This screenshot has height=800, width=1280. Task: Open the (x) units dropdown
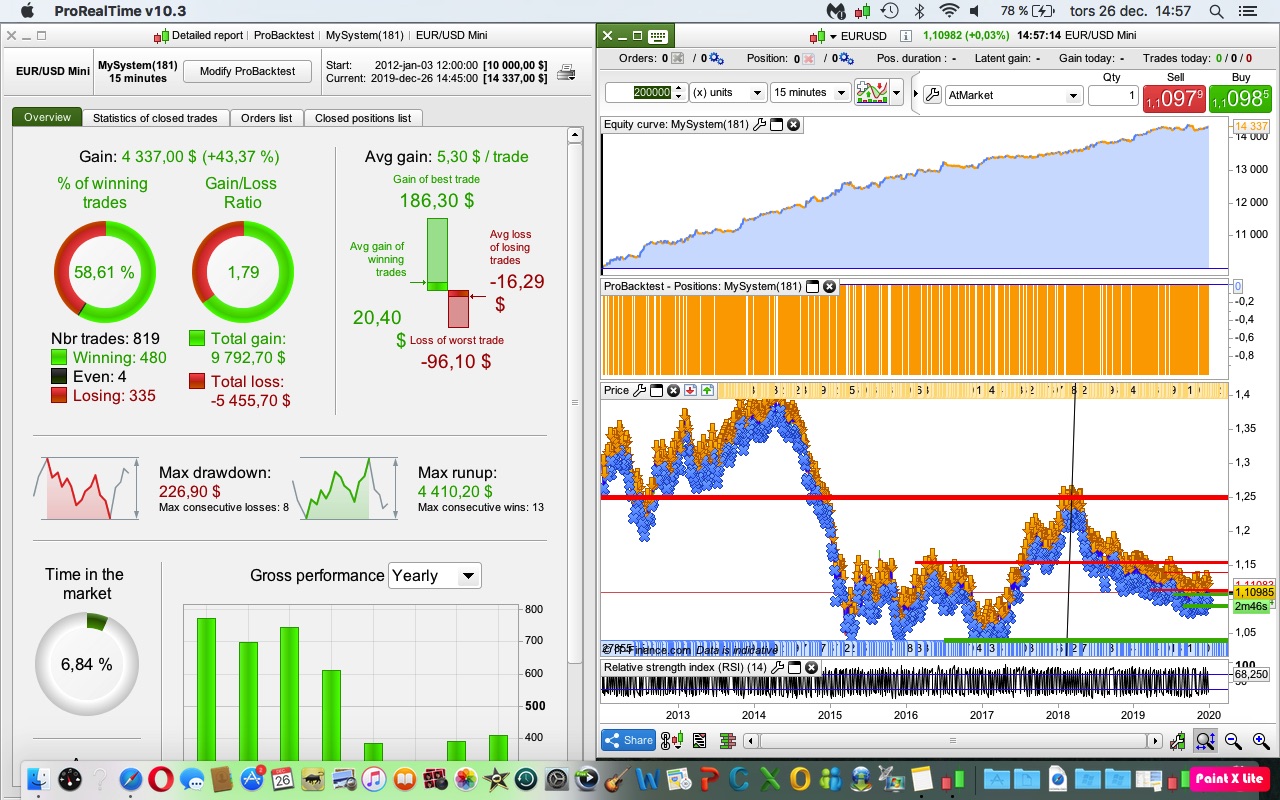tap(728, 93)
